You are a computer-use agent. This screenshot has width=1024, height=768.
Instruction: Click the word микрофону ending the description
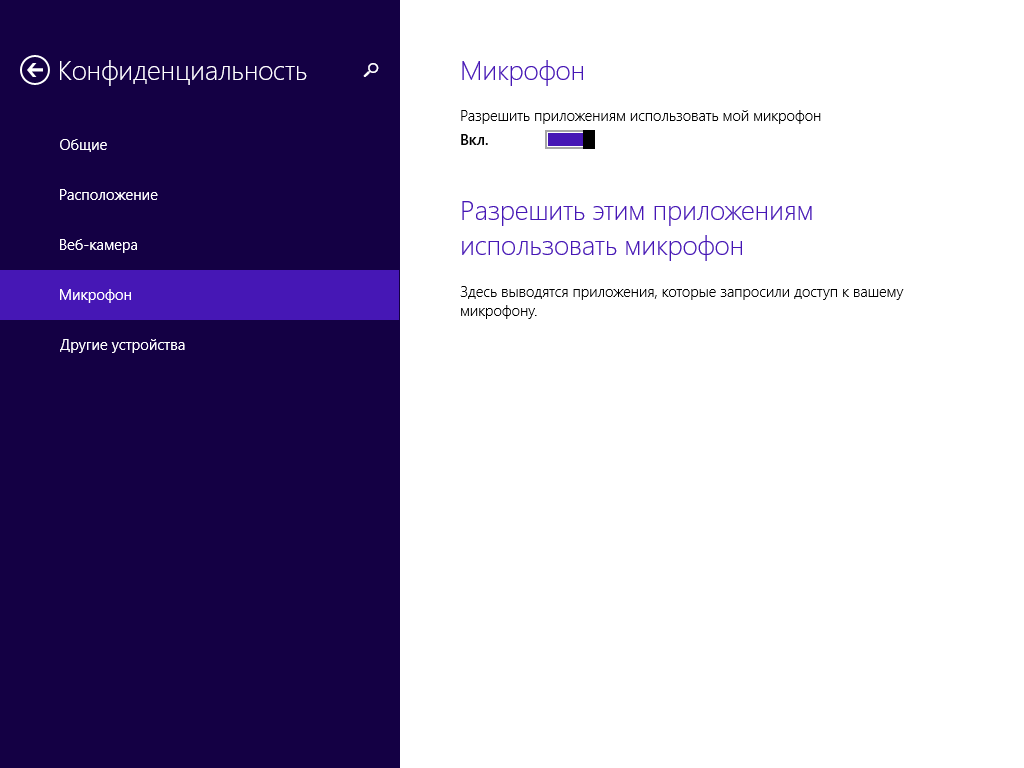(498, 311)
